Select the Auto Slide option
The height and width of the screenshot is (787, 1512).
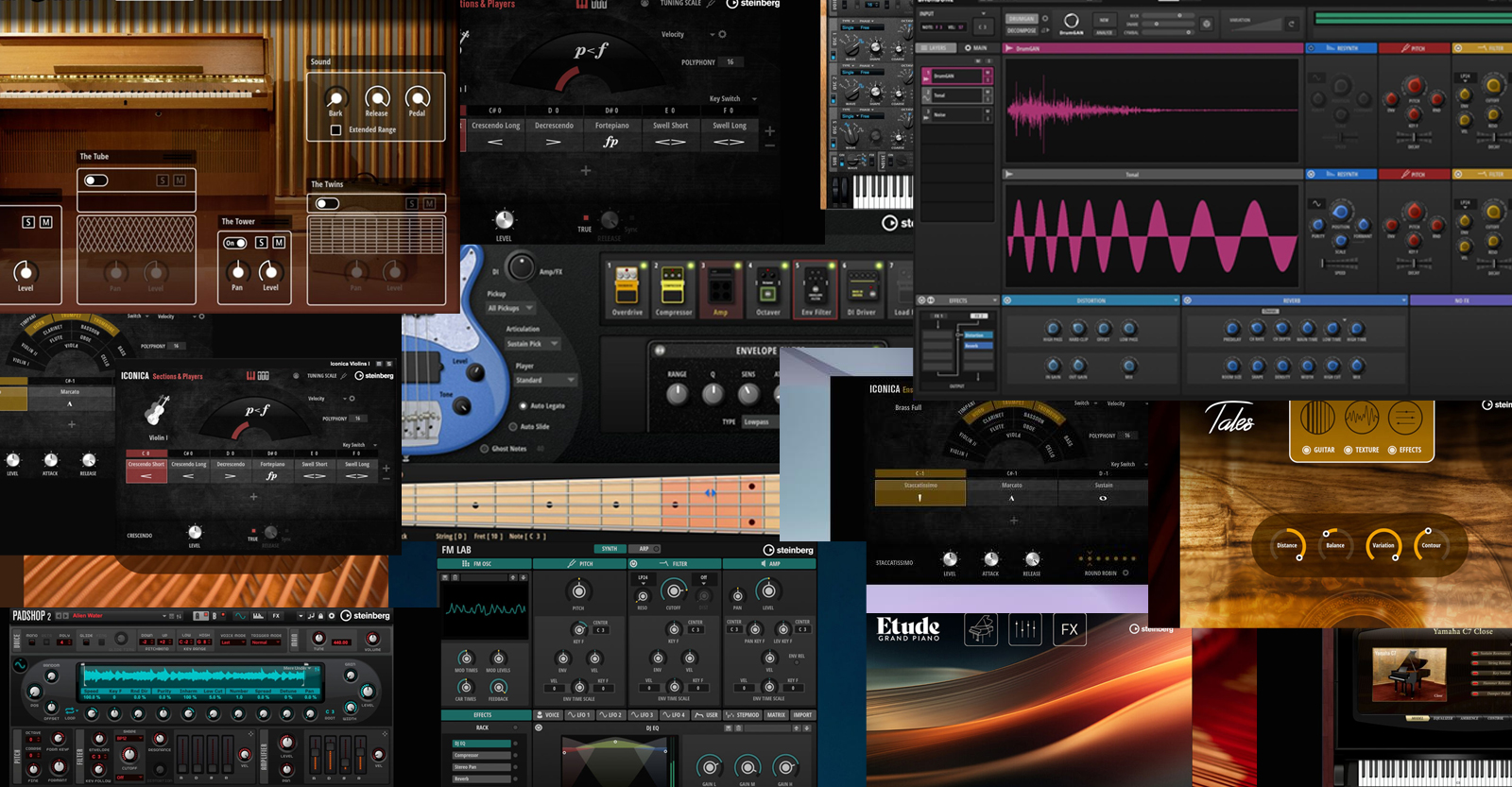pyautogui.click(x=513, y=427)
